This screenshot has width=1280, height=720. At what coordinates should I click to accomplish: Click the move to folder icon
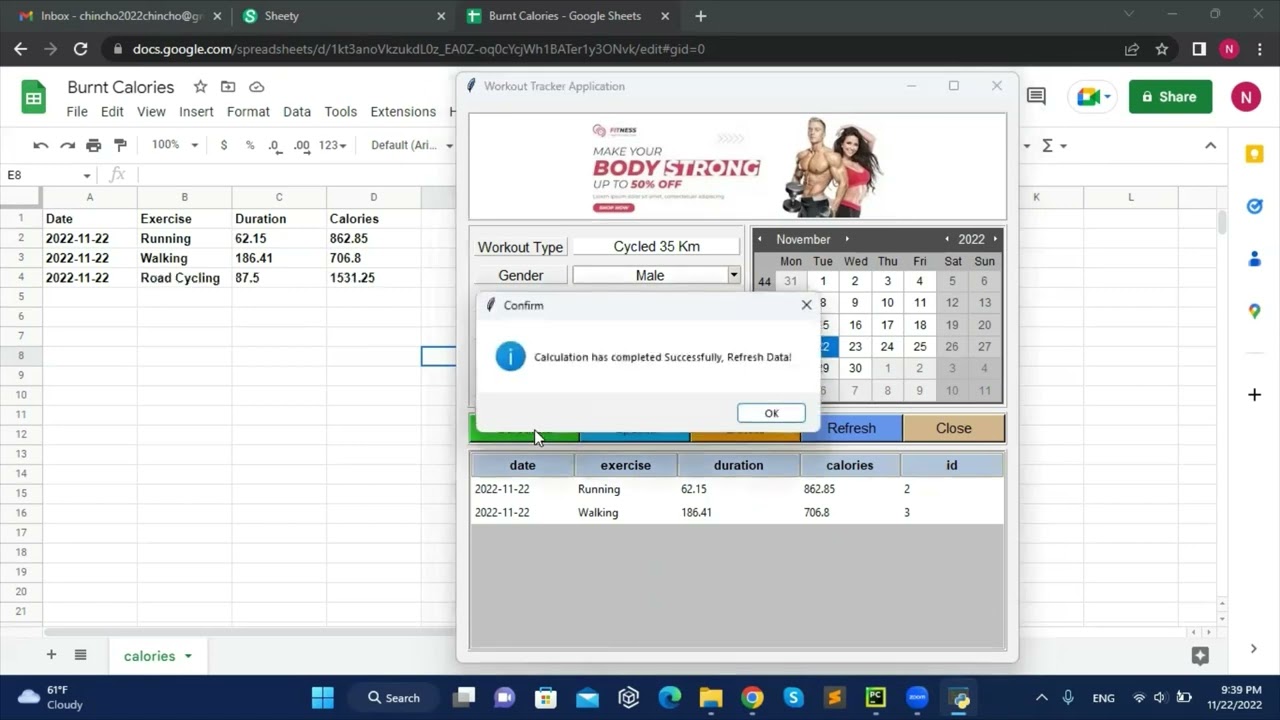(228, 87)
